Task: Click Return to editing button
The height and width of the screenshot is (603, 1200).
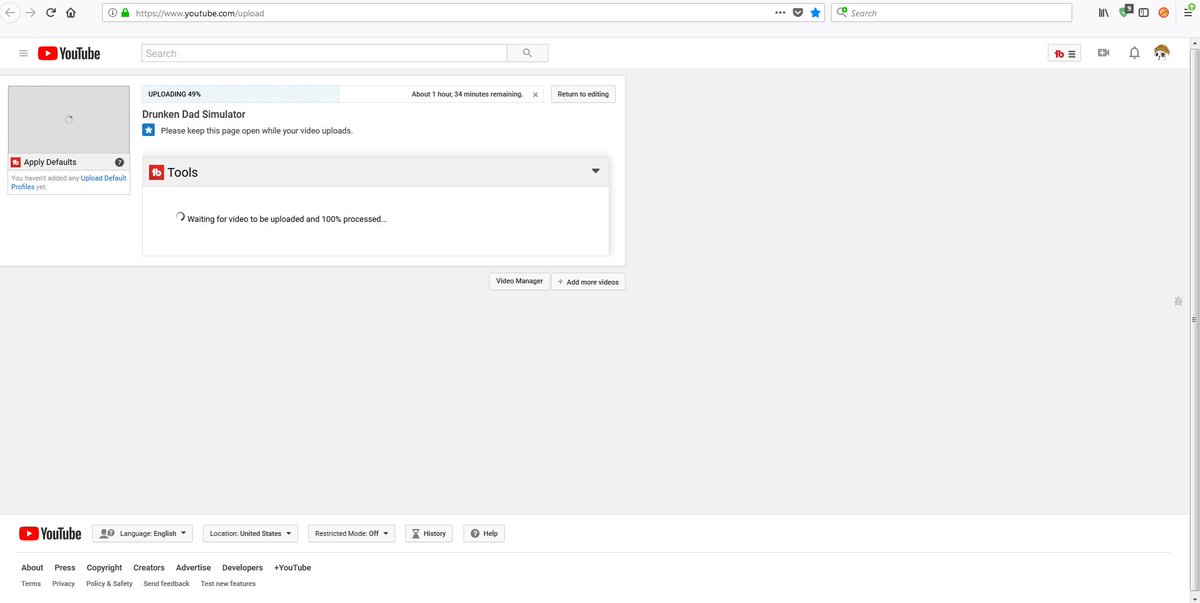Action: (x=583, y=94)
